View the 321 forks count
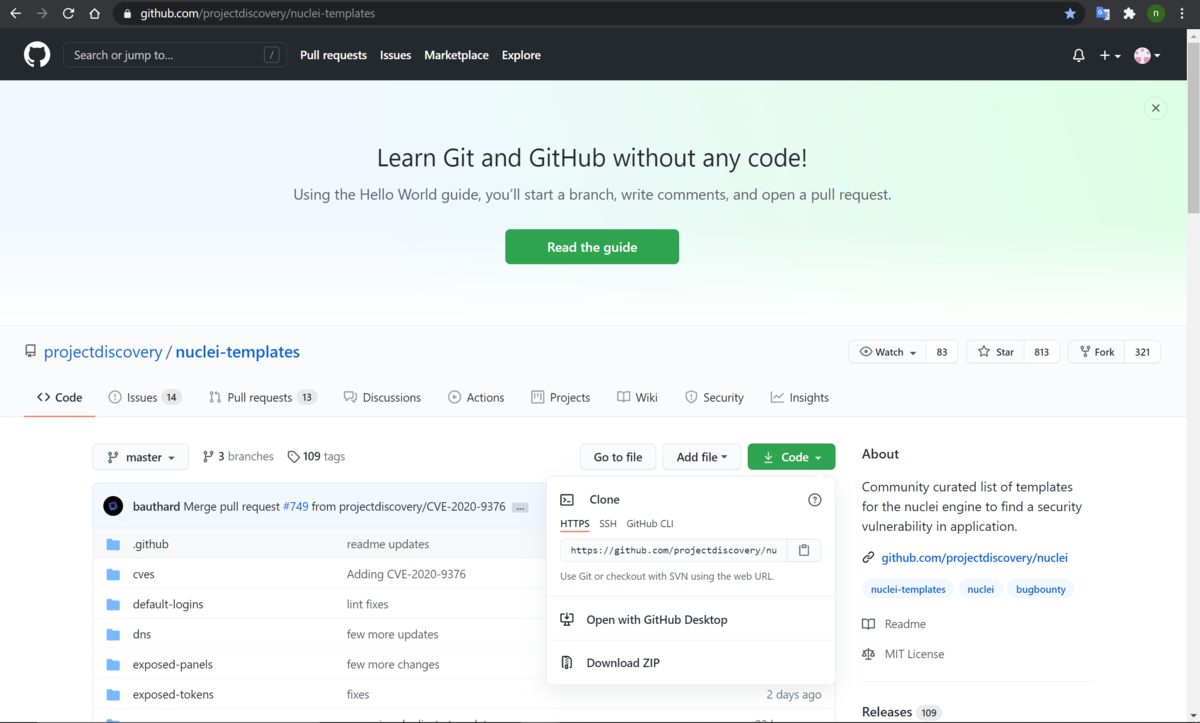1200x723 pixels. pos(1142,352)
